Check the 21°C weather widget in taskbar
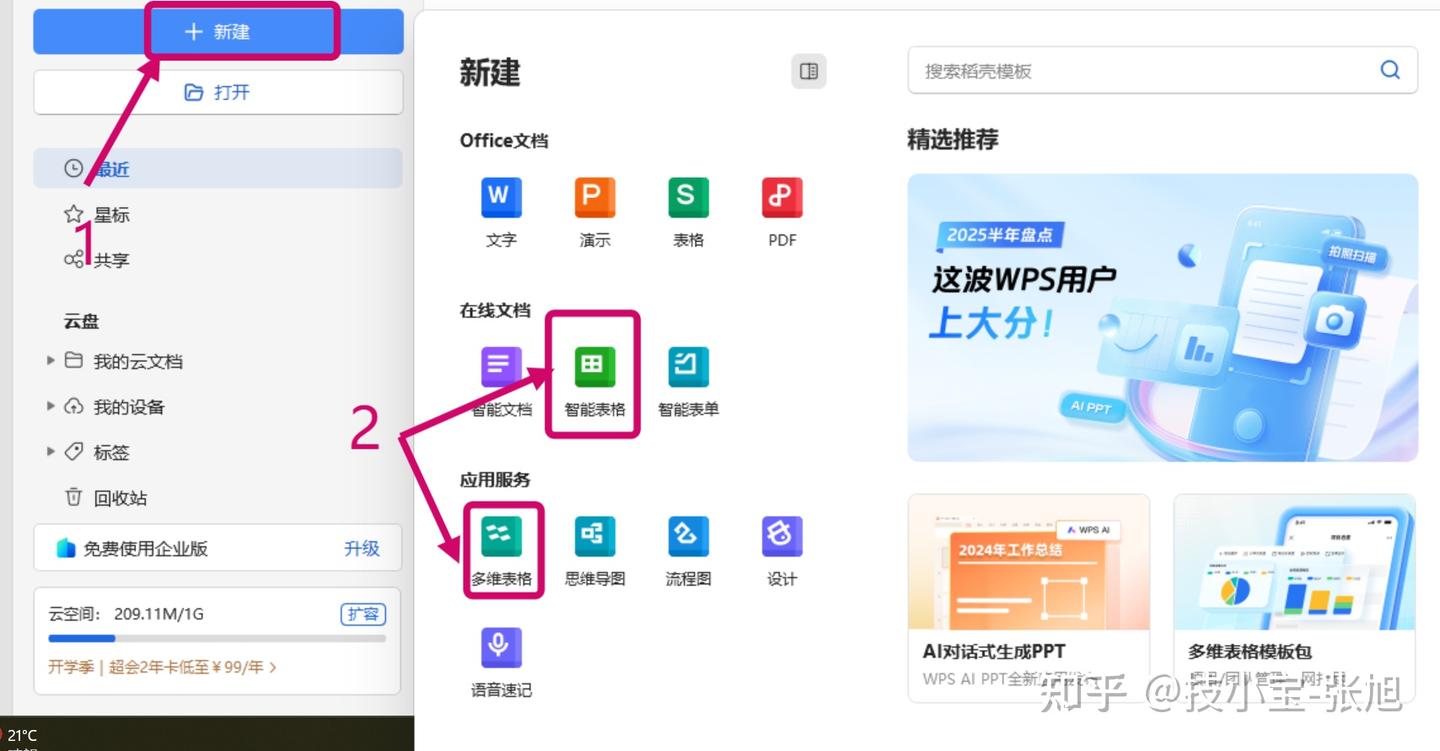The width and height of the screenshot is (1440, 751). [21, 736]
